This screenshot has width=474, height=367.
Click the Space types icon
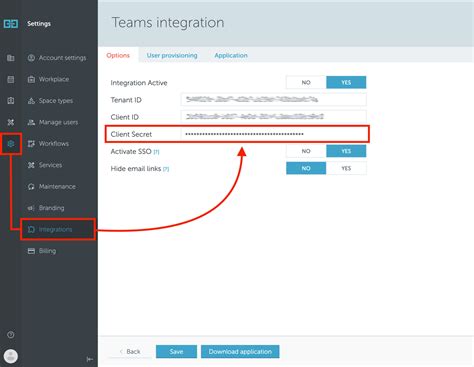point(31,101)
